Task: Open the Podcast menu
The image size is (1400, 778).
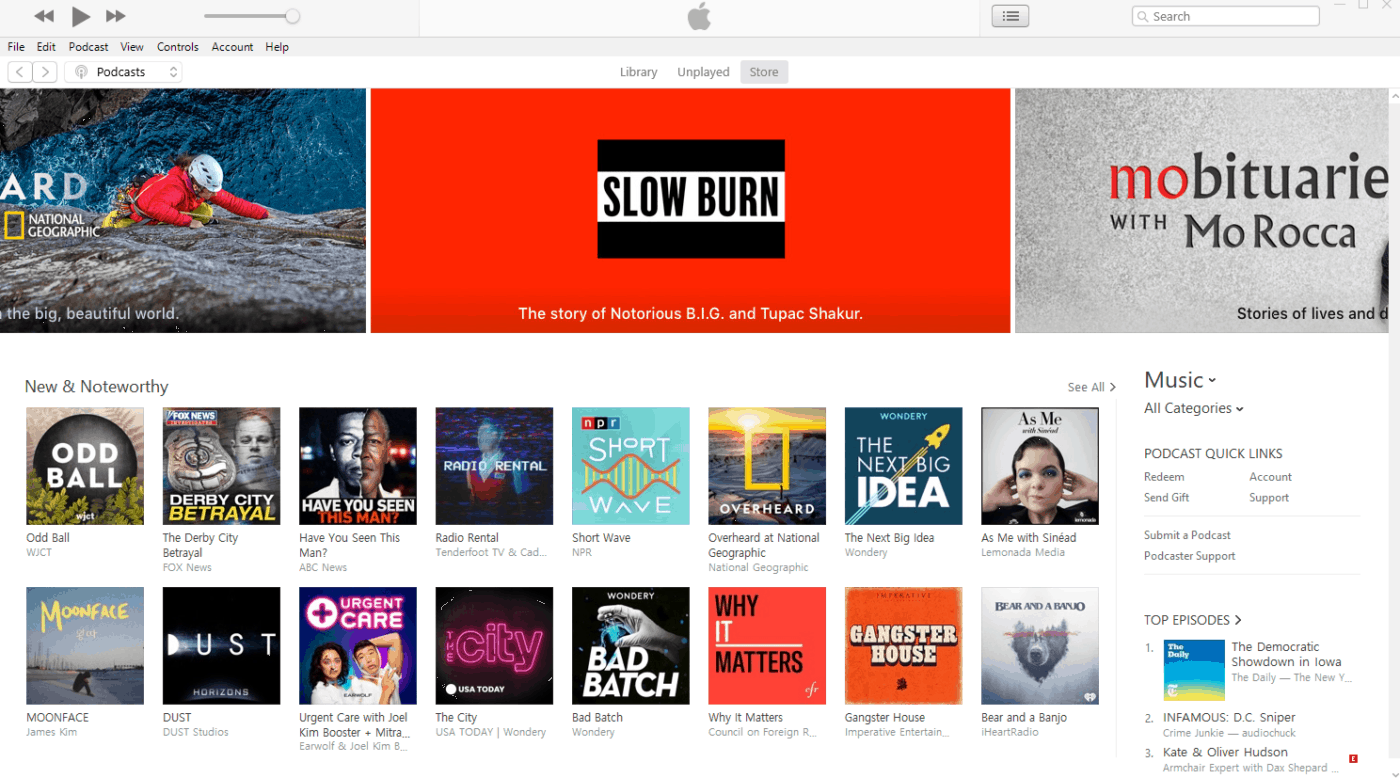Action: tap(88, 46)
